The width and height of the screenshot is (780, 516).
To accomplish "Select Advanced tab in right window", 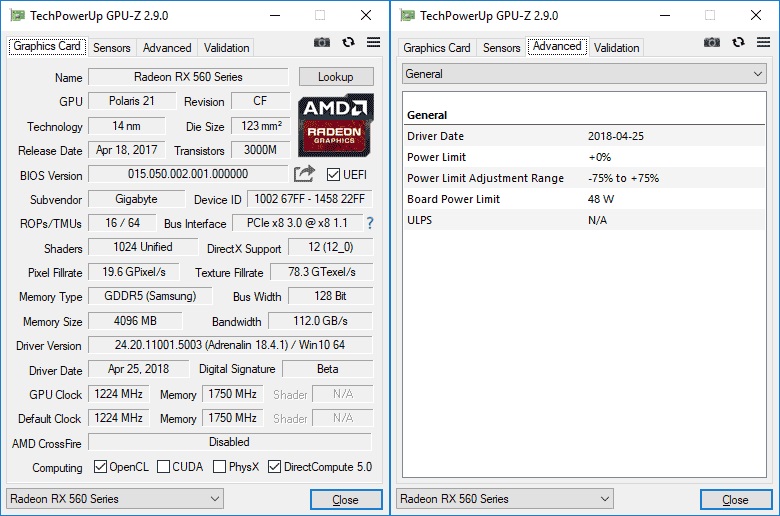I will (557, 46).
